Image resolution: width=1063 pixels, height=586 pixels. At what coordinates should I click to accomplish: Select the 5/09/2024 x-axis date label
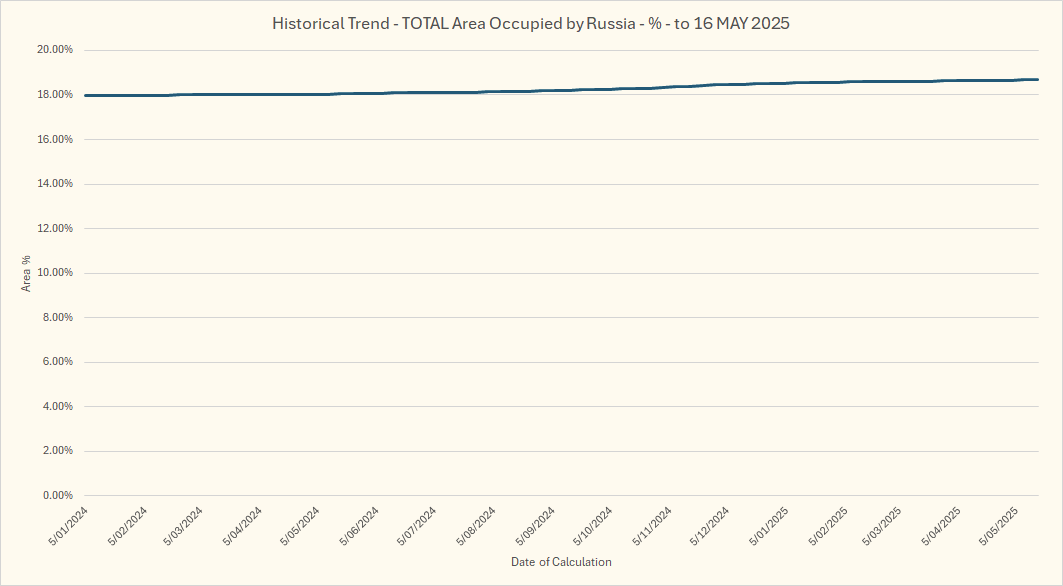[535, 526]
